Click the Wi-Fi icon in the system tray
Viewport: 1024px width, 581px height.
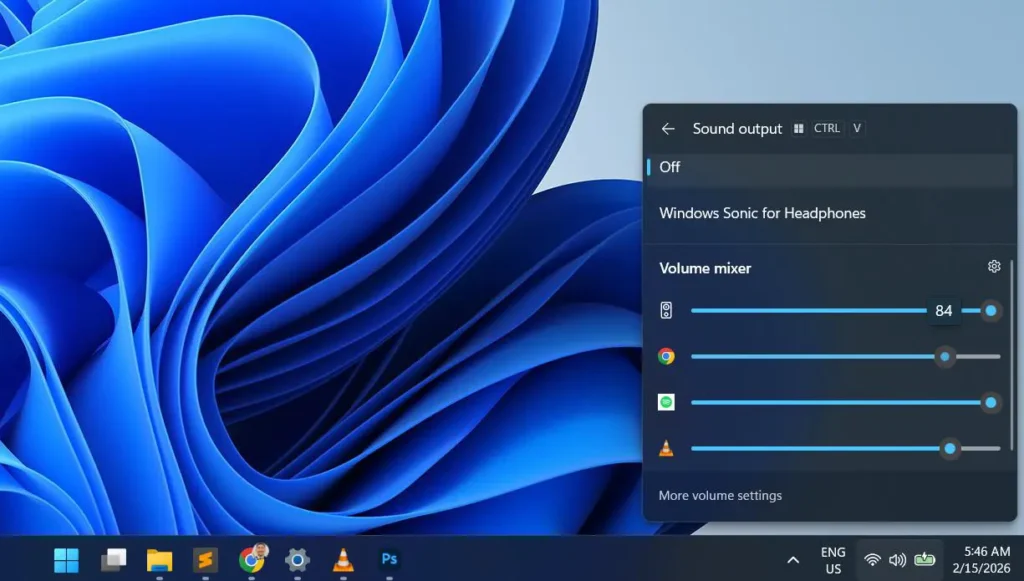point(873,560)
